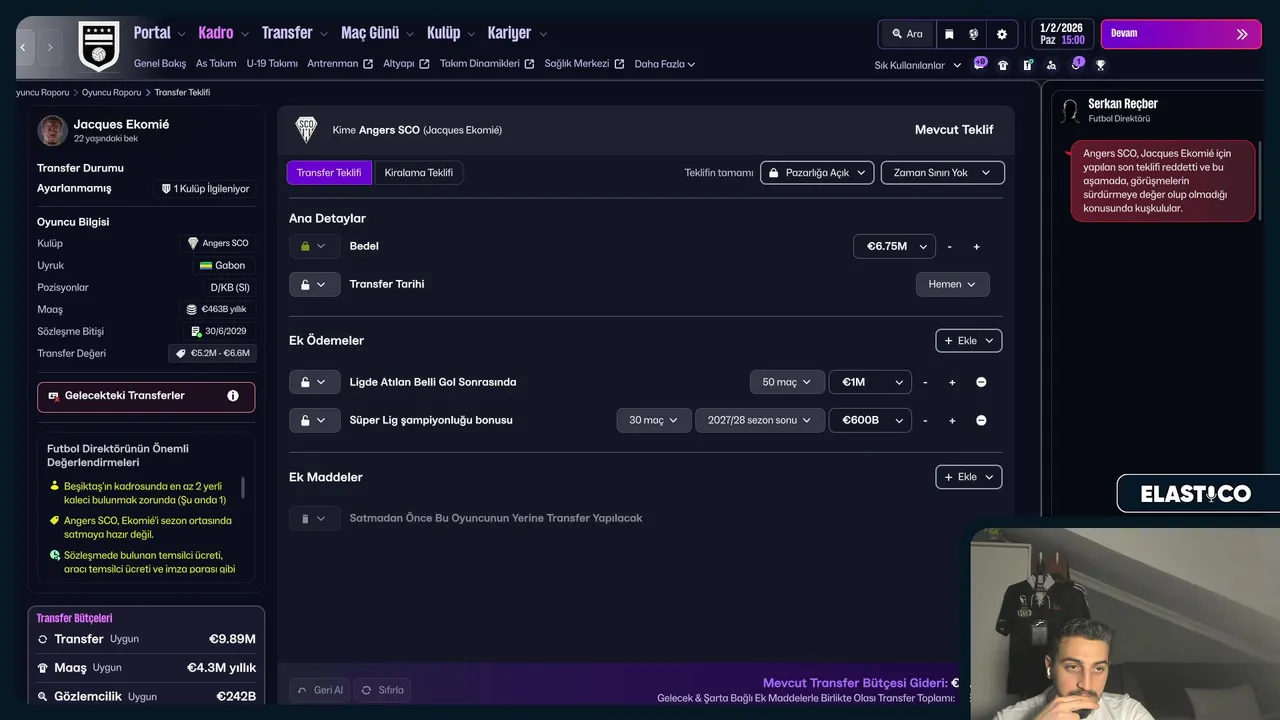Toggle lock on Ligde Atılan Belli Gol row

pos(314,382)
